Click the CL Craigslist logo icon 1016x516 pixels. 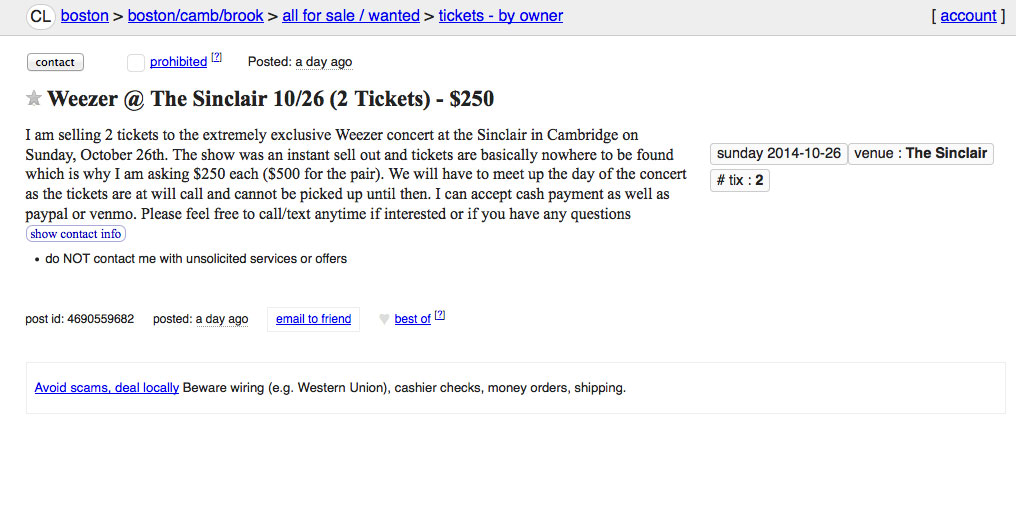(40, 16)
